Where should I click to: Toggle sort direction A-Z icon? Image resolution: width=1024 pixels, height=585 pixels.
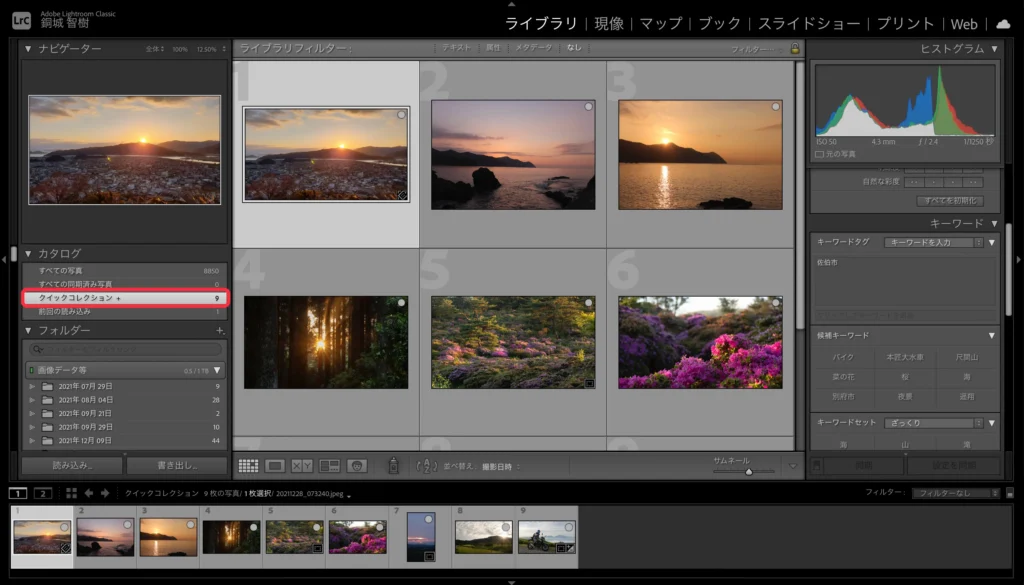pyautogui.click(x=427, y=466)
